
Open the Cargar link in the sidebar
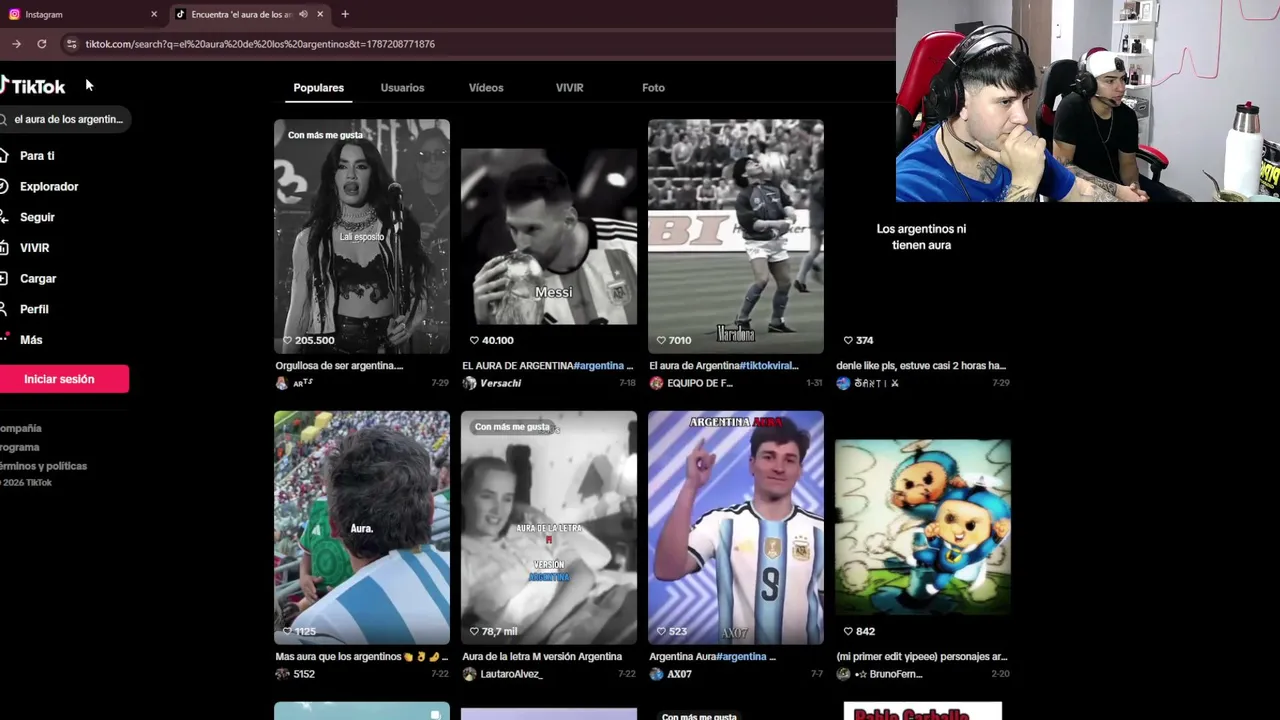click(x=38, y=279)
